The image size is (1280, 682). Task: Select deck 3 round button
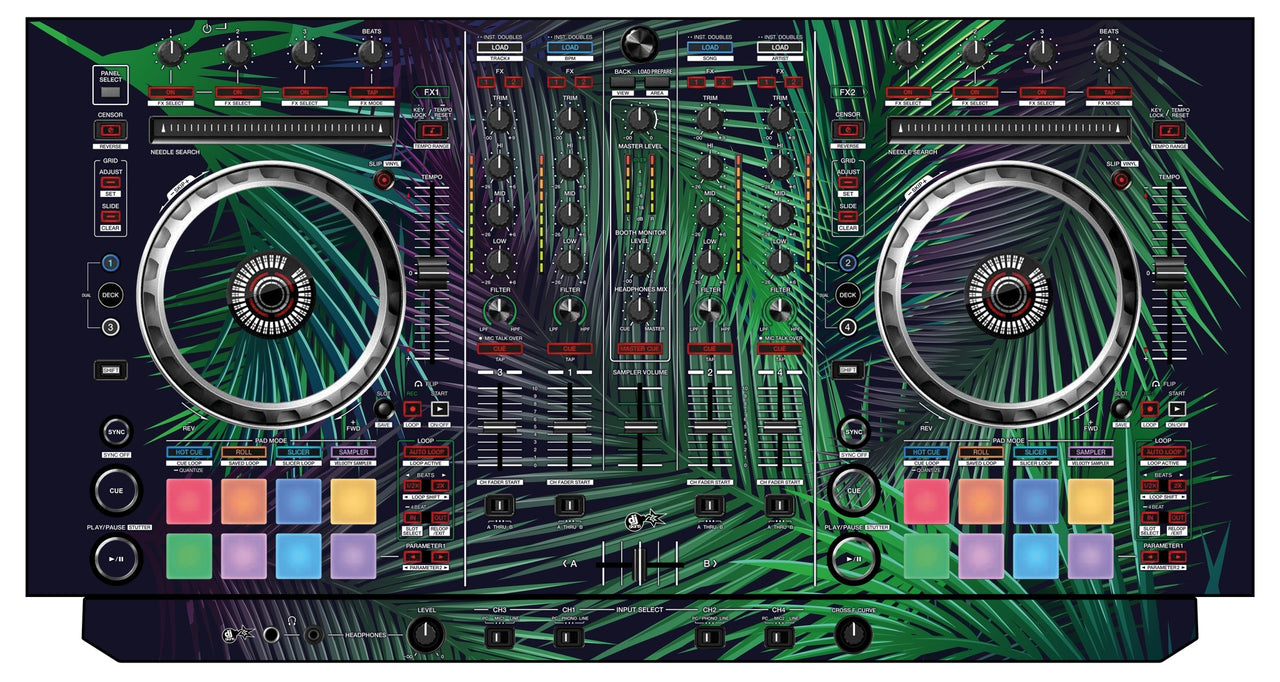point(111,326)
